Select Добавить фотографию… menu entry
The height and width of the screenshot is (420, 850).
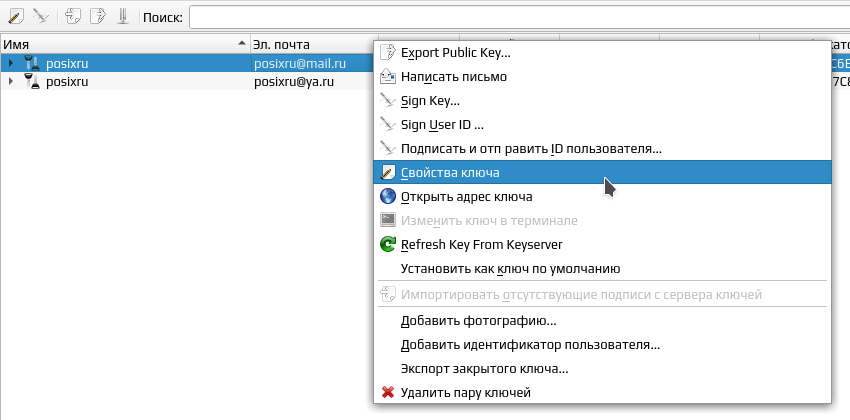[x=602, y=321]
